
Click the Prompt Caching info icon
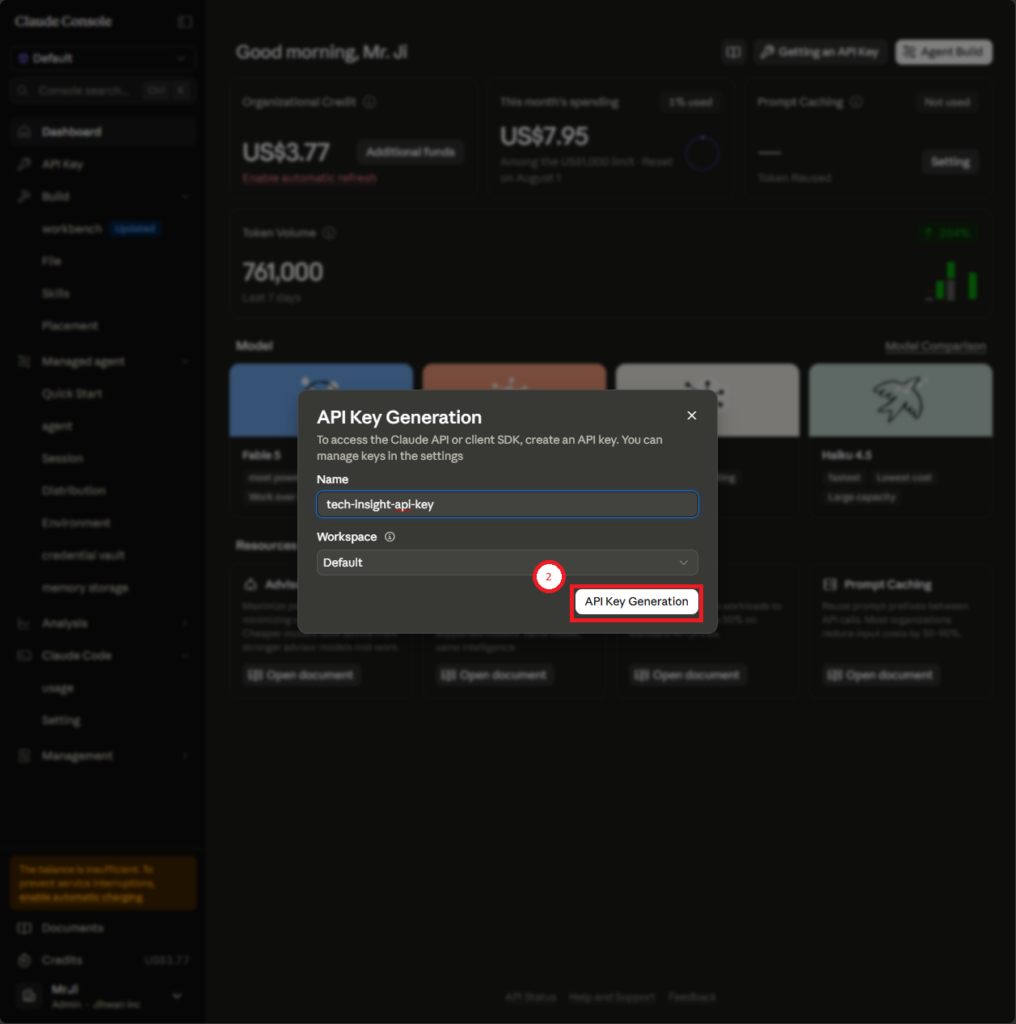(x=856, y=102)
